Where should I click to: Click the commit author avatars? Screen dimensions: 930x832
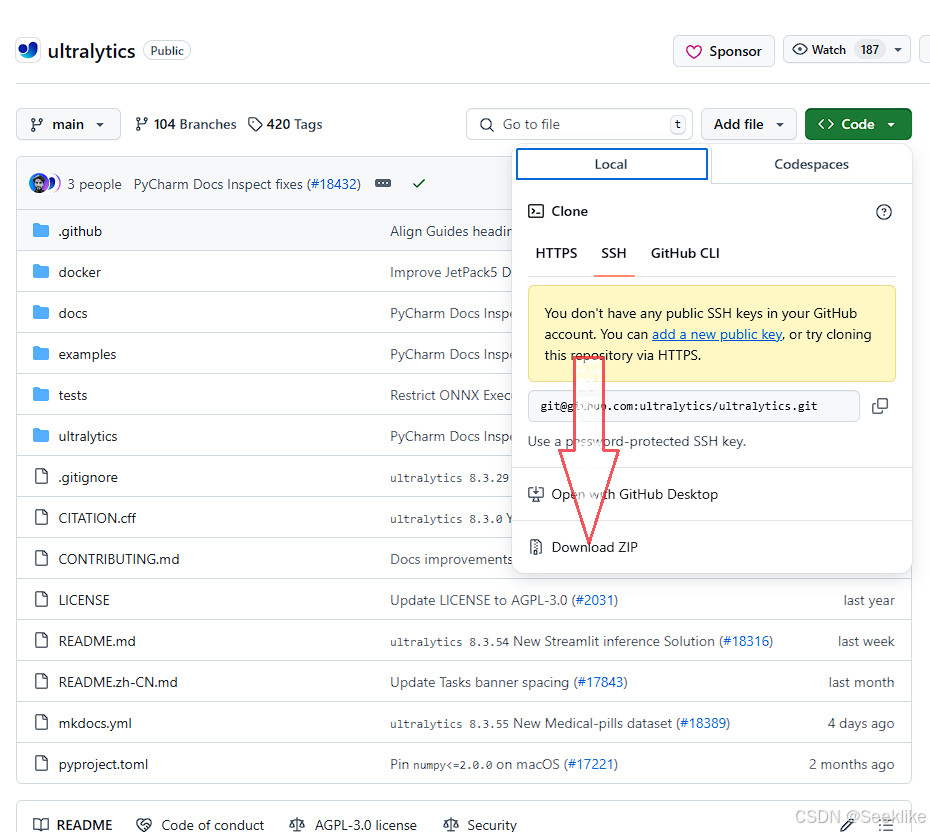click(x=44, y=183)
